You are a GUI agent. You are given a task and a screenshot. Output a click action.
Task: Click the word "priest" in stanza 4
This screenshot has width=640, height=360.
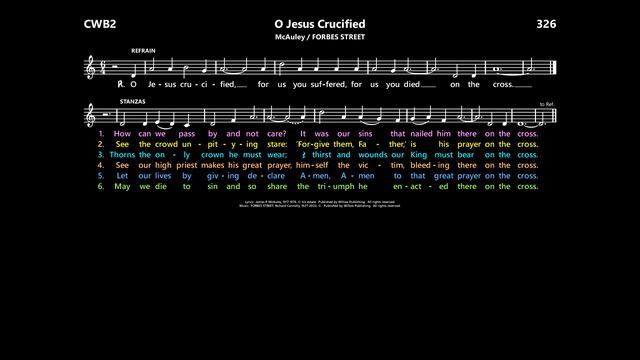pos(187,166)
